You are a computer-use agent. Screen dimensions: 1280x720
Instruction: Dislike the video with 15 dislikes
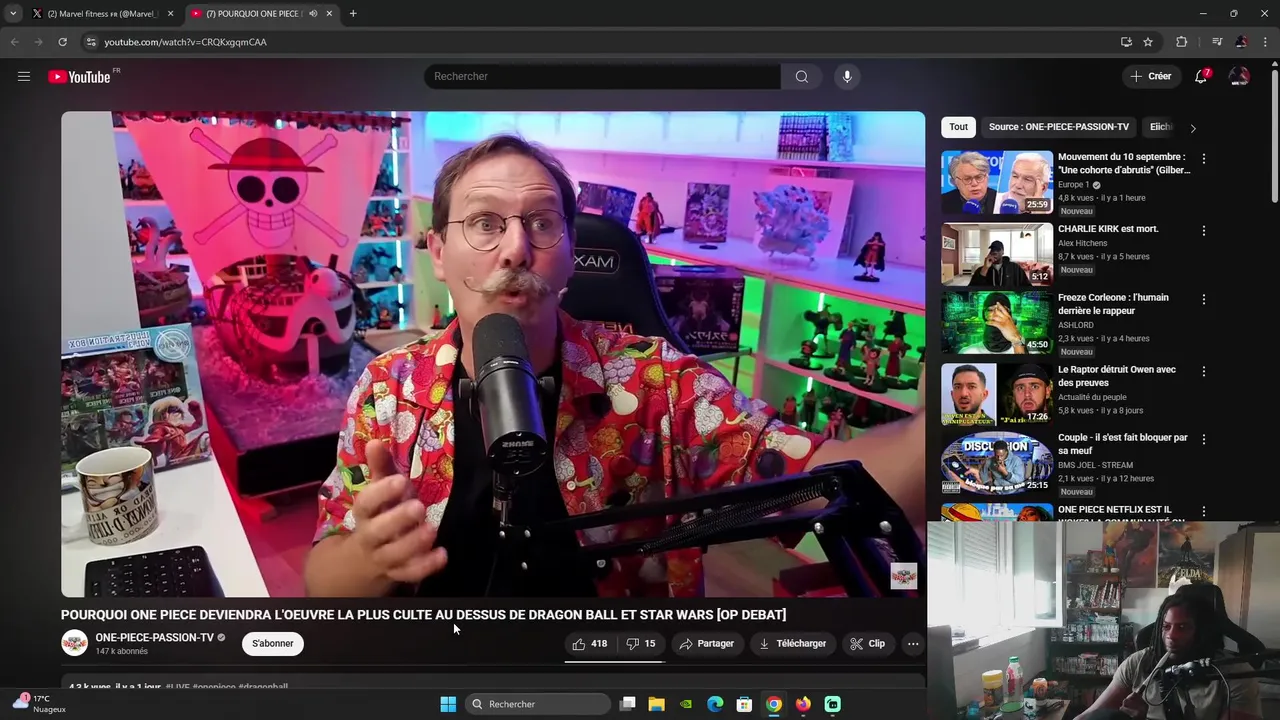click(641, 644)
